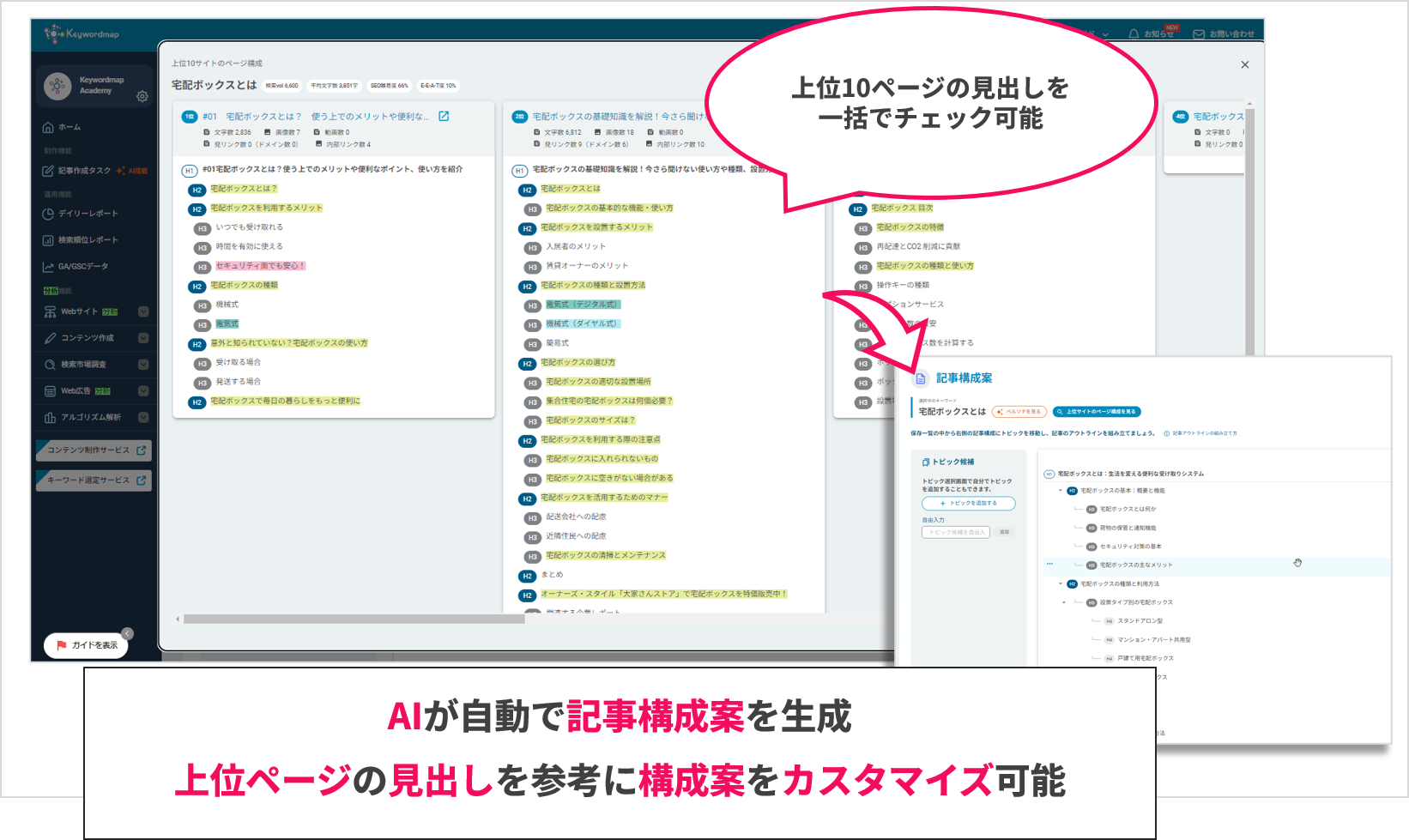
Task: Click the left arrow of horizontal scrollbar
Action: click(x=178, y=619)
